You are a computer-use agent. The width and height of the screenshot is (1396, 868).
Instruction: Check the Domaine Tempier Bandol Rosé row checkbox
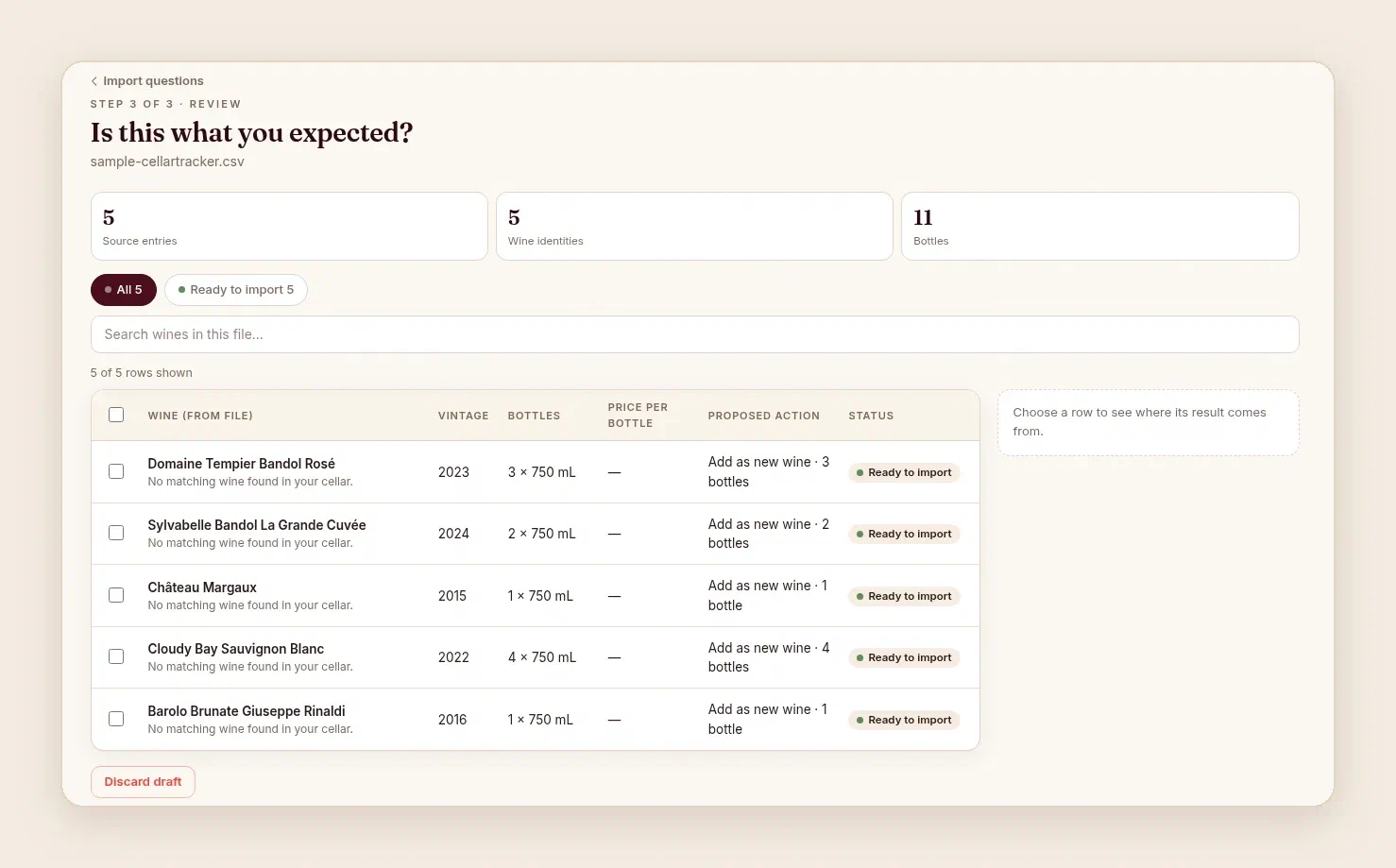(116, 471)
